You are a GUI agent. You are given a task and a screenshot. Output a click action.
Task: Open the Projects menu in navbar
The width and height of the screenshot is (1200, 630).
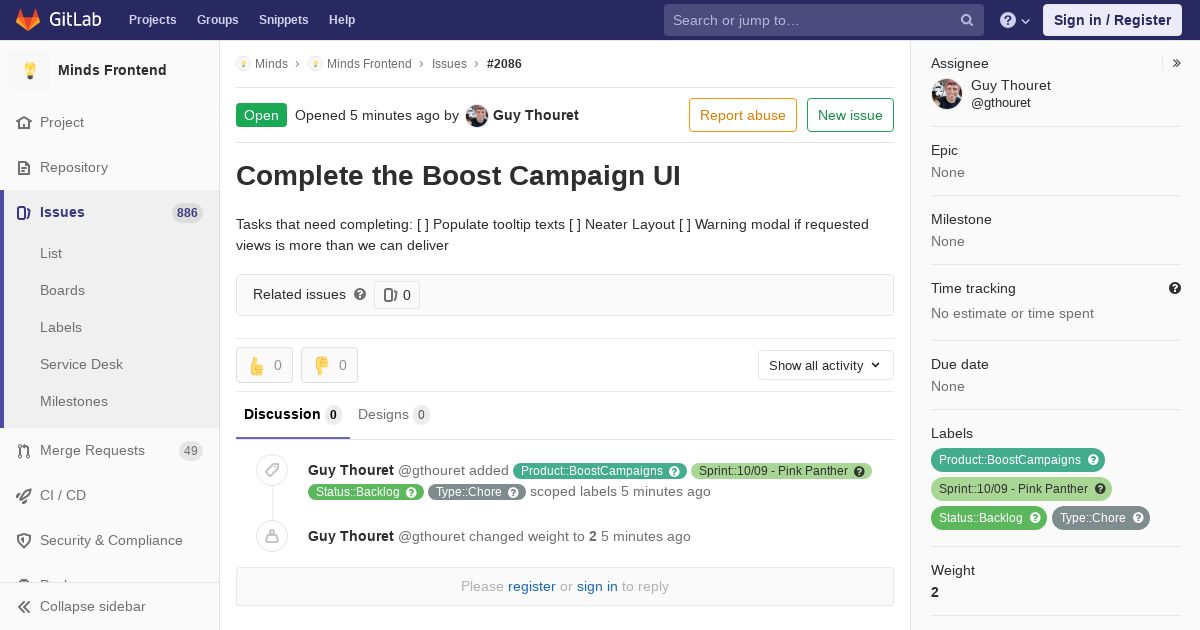[x=153, y=20]
